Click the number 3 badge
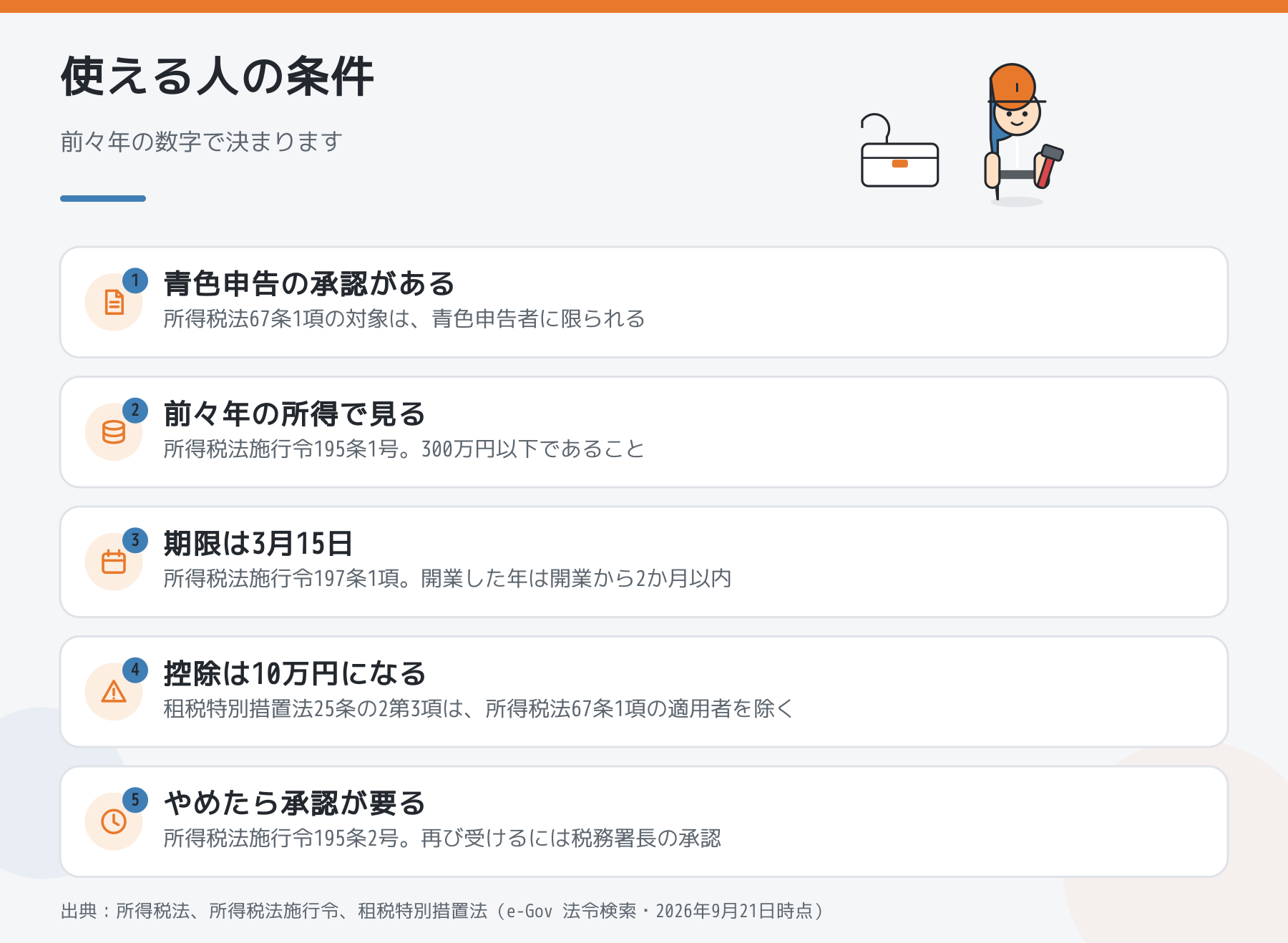 135,540
